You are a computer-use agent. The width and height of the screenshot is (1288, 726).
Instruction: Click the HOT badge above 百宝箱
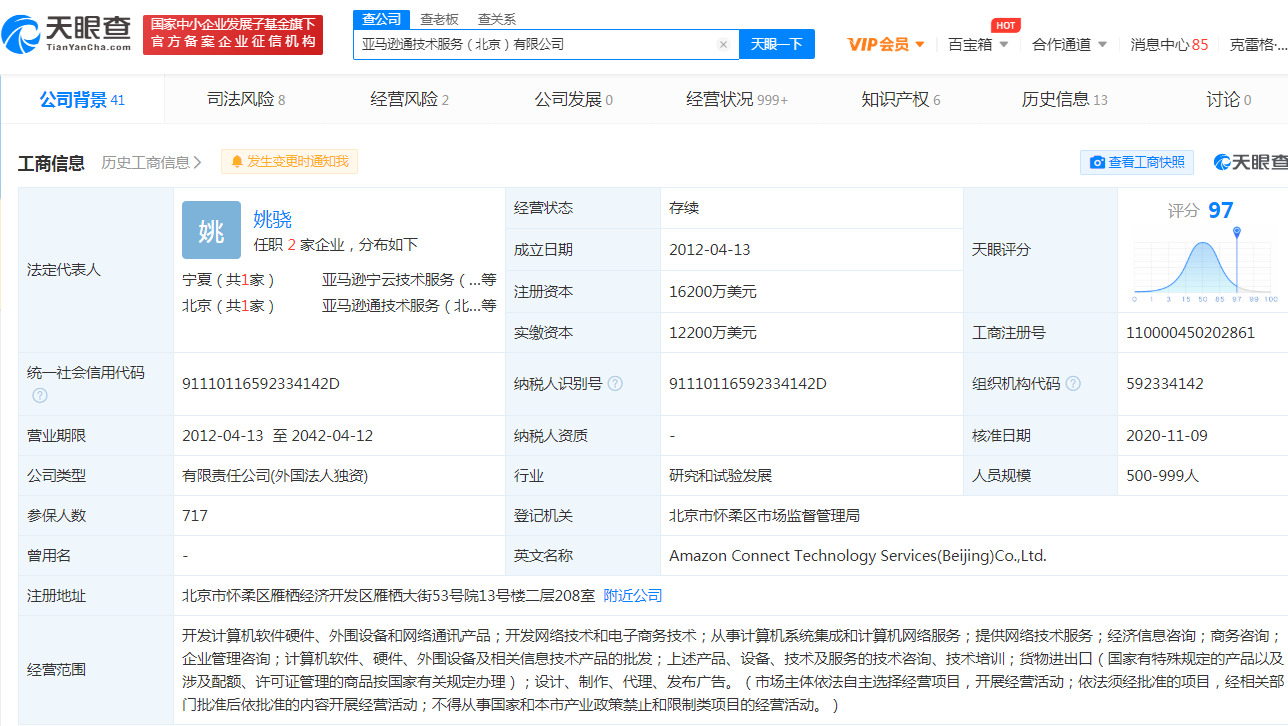point(1005,25)
